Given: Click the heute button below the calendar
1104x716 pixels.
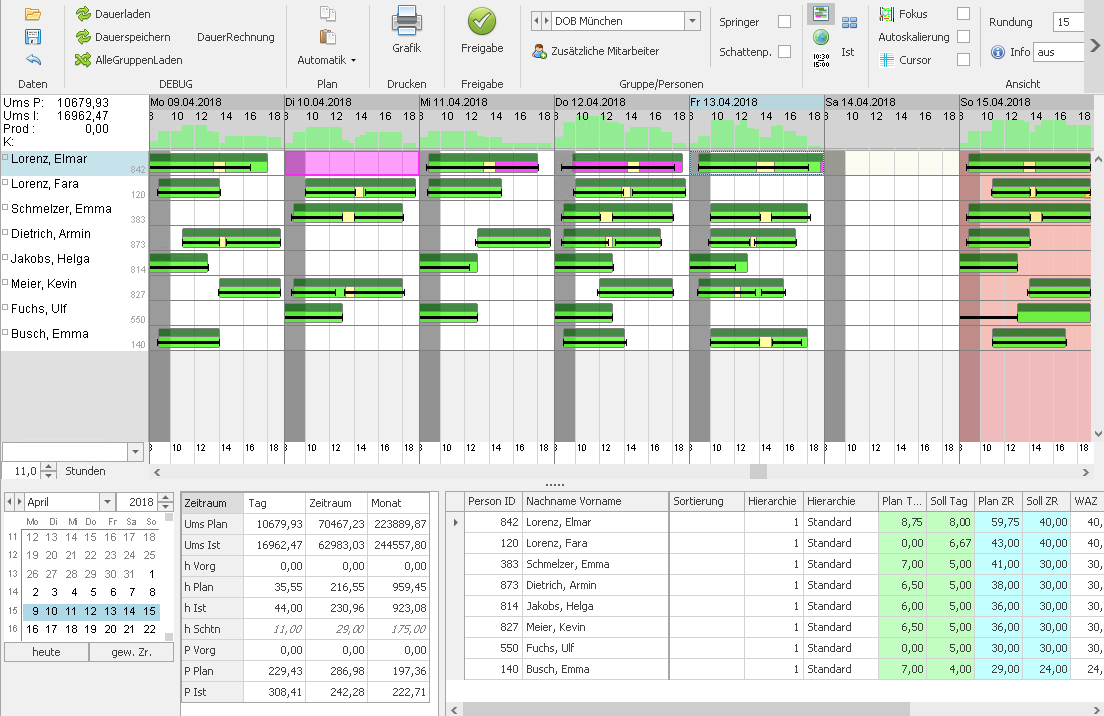Looking at the screenshot, I should [x=46, y=652].
